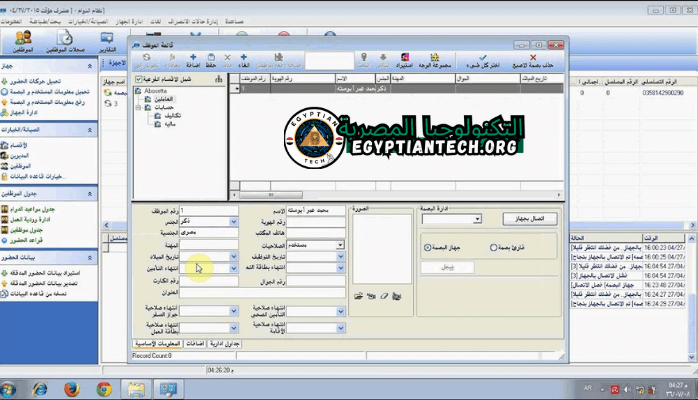Click the connect to device (اتصال بجهاز) button
Image resolution: width=698 pixels, height=400 pixels.
pyautogui.click(x=530, y=219)
